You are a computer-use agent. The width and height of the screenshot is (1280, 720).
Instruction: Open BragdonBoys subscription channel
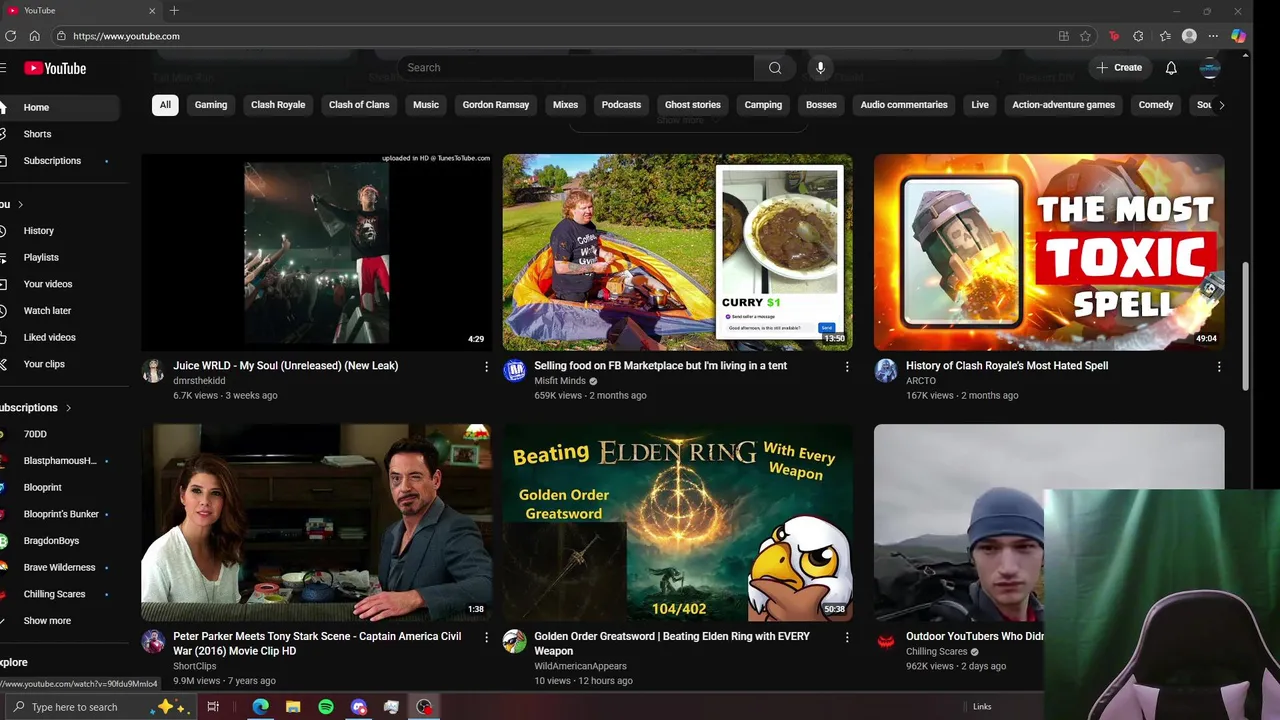coord(51,541)
